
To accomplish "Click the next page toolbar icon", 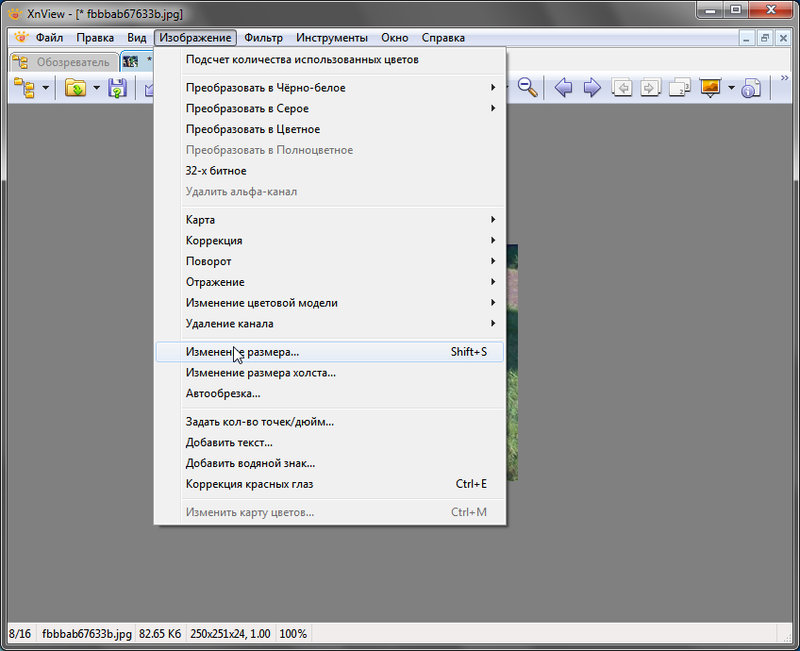I will coord(650,87).
